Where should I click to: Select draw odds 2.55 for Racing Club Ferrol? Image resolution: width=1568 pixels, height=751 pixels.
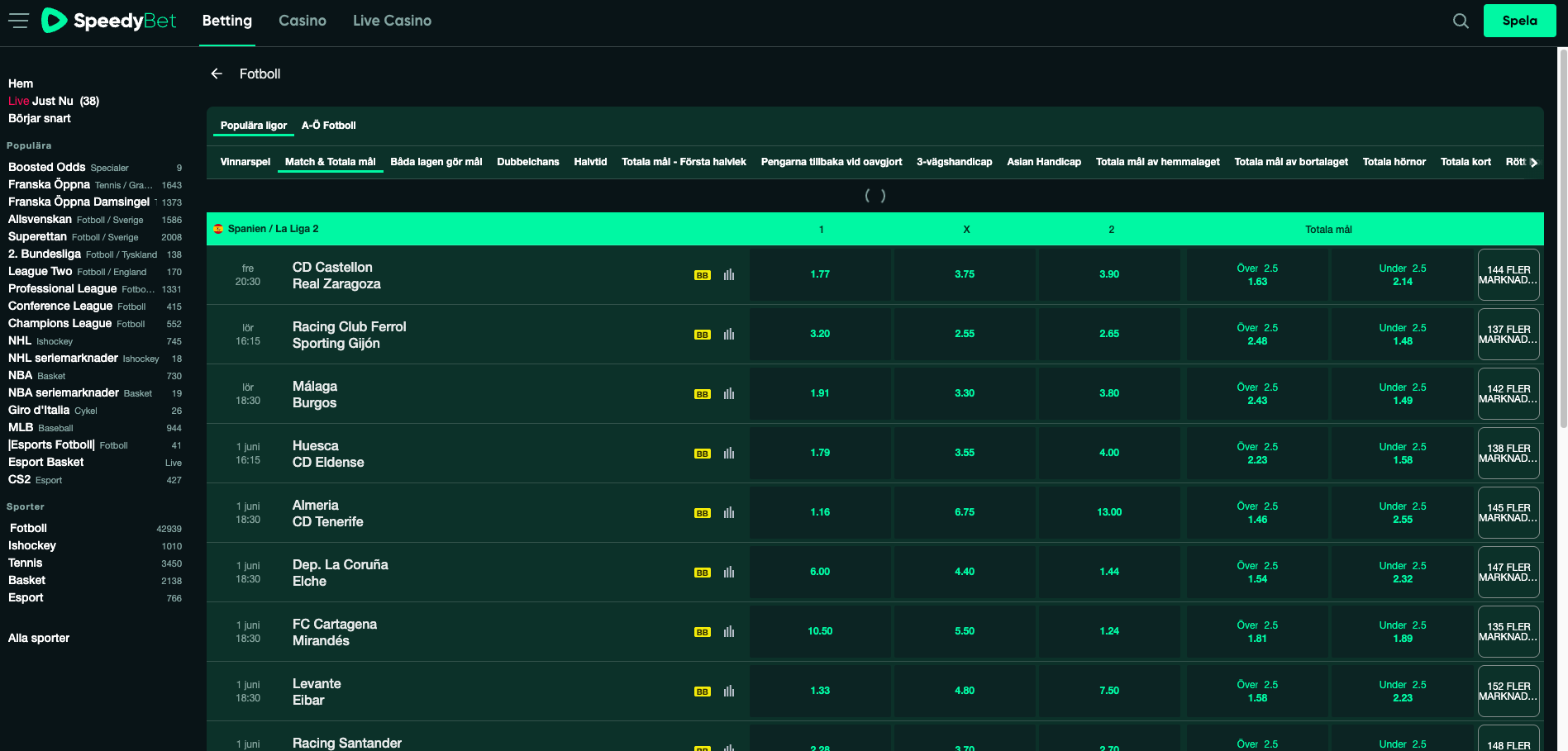pos(965,335)
